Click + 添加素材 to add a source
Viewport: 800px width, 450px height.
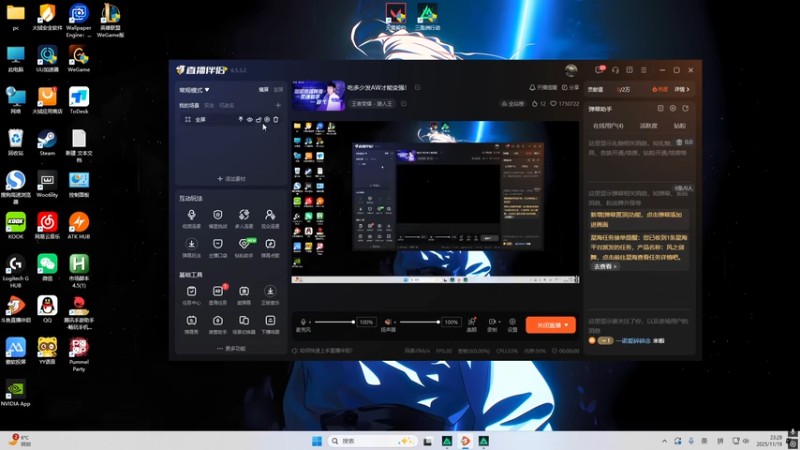[232, 179]
